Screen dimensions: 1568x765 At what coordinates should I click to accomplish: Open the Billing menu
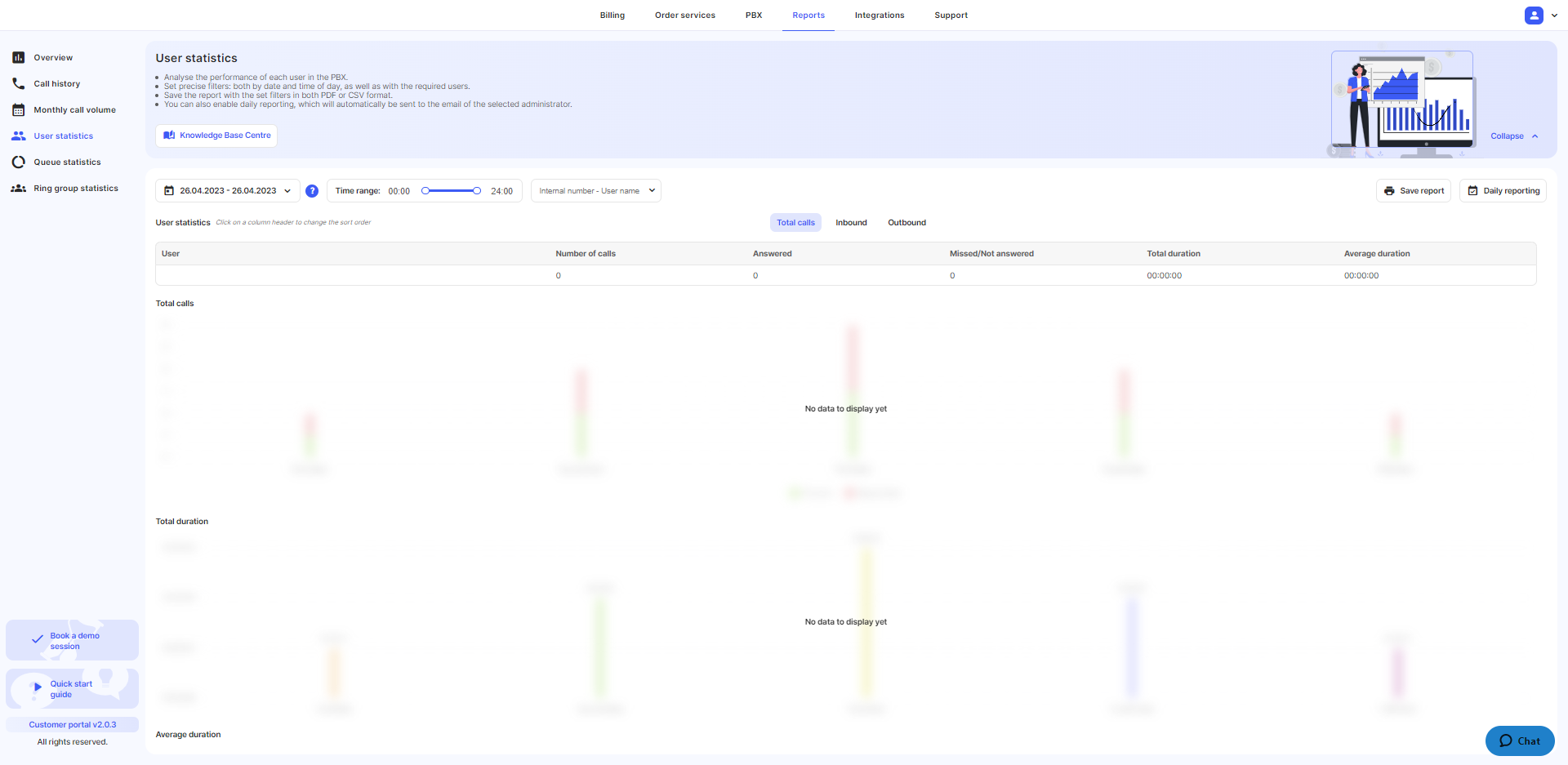612,15
